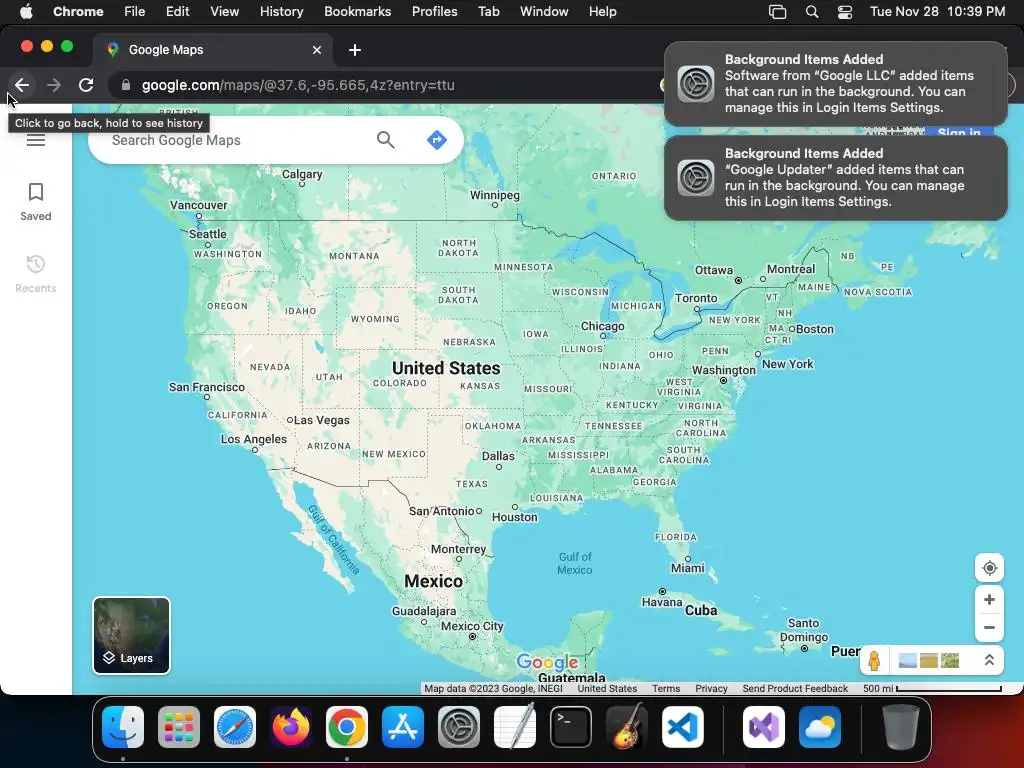
Task: Click the Street View pegman icon
Action: pyautogui.click(x=874, y=661)
